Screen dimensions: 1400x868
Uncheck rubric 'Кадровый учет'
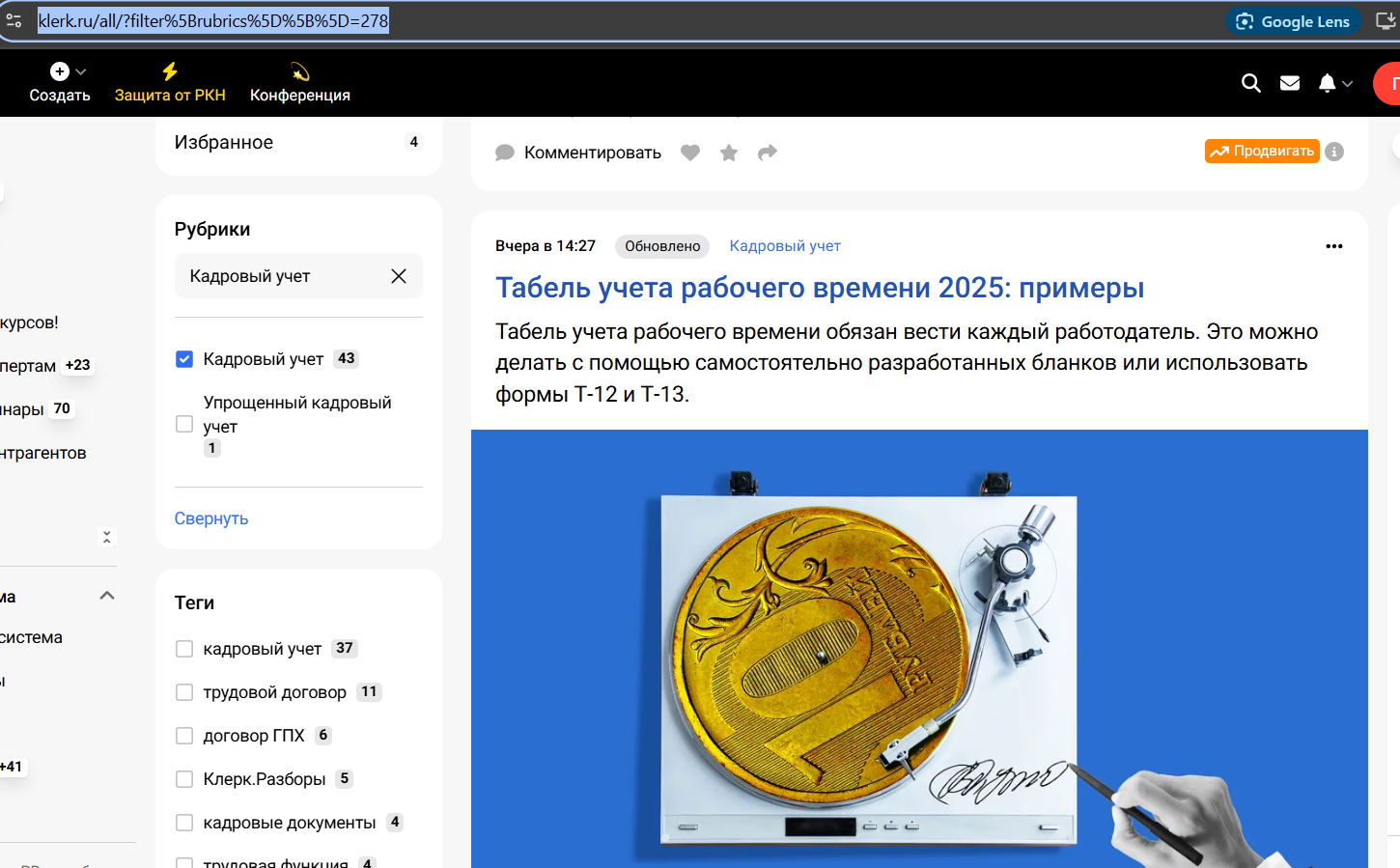(183, 358)
